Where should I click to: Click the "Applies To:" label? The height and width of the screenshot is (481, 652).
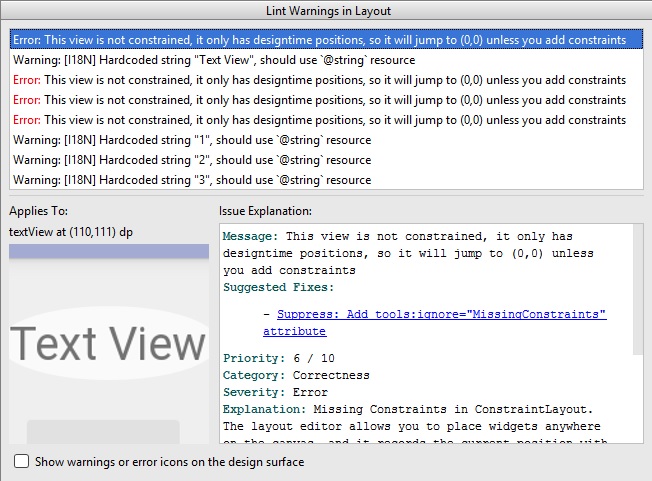click(38, 211)
